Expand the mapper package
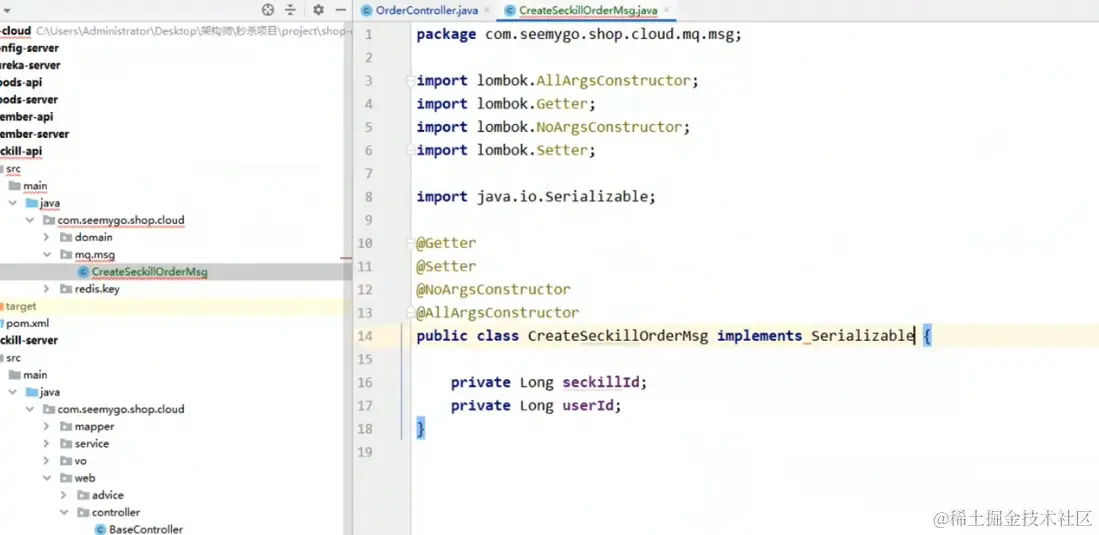This screenshot has height=535, width=1099. (46, 426)
